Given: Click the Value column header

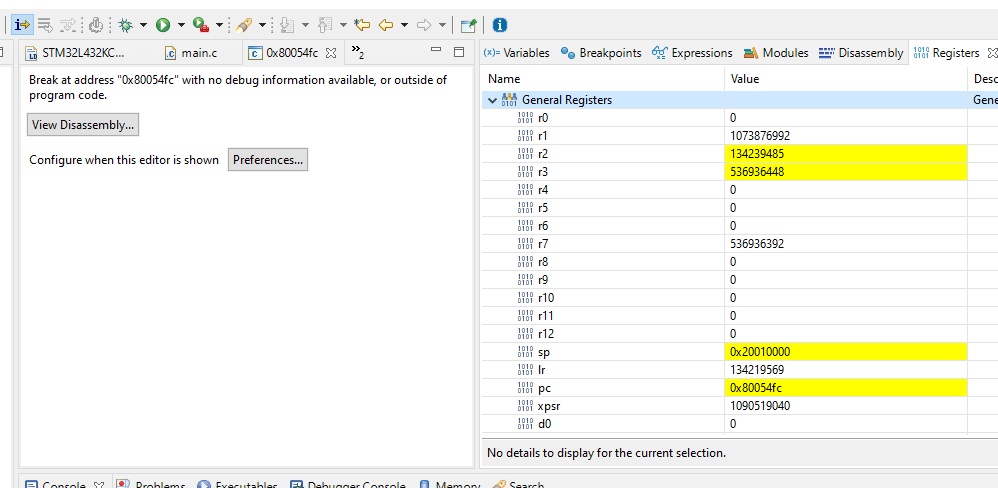Looking at the screenshot, I should tap(845, 79).
